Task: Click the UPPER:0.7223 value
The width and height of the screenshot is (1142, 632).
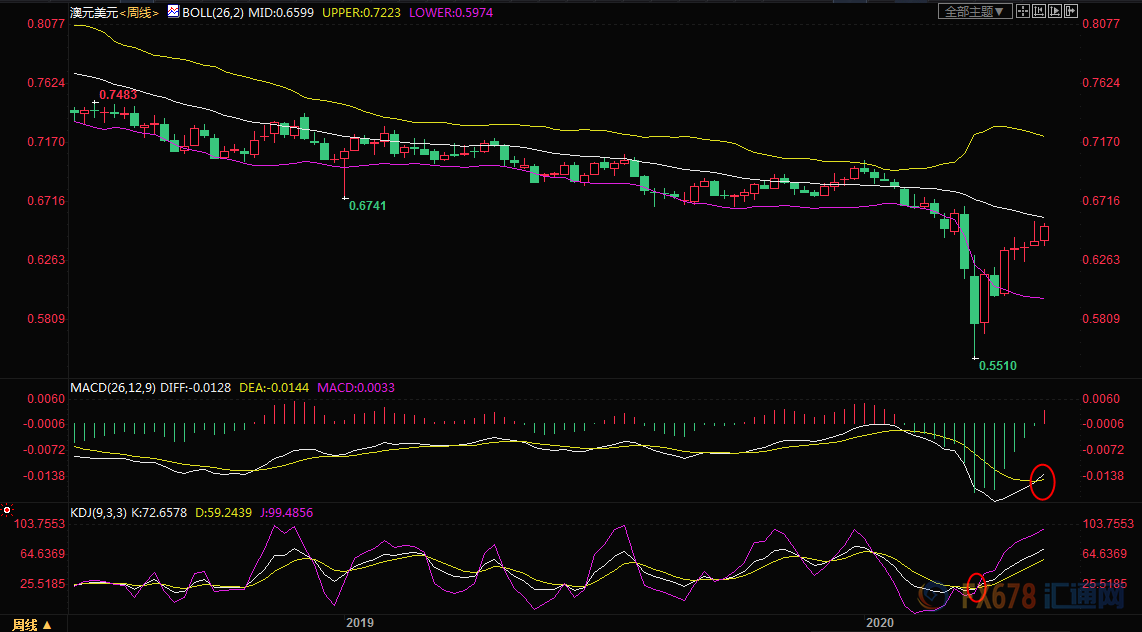Action: pos(359,12)
